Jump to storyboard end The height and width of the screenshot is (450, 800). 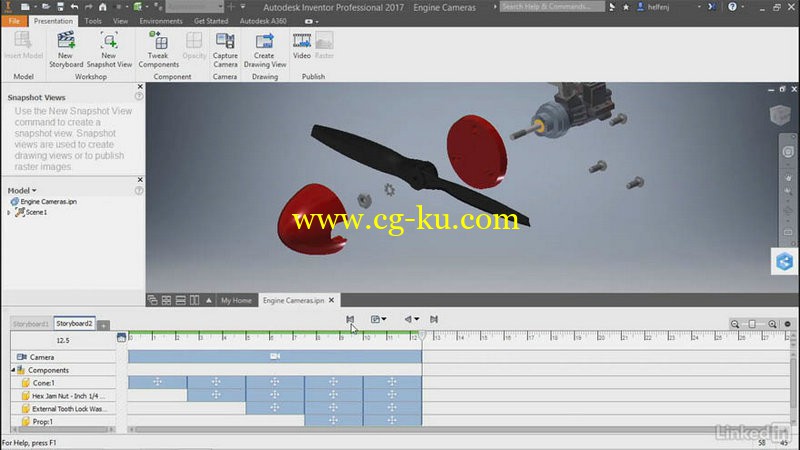(434, 319)
